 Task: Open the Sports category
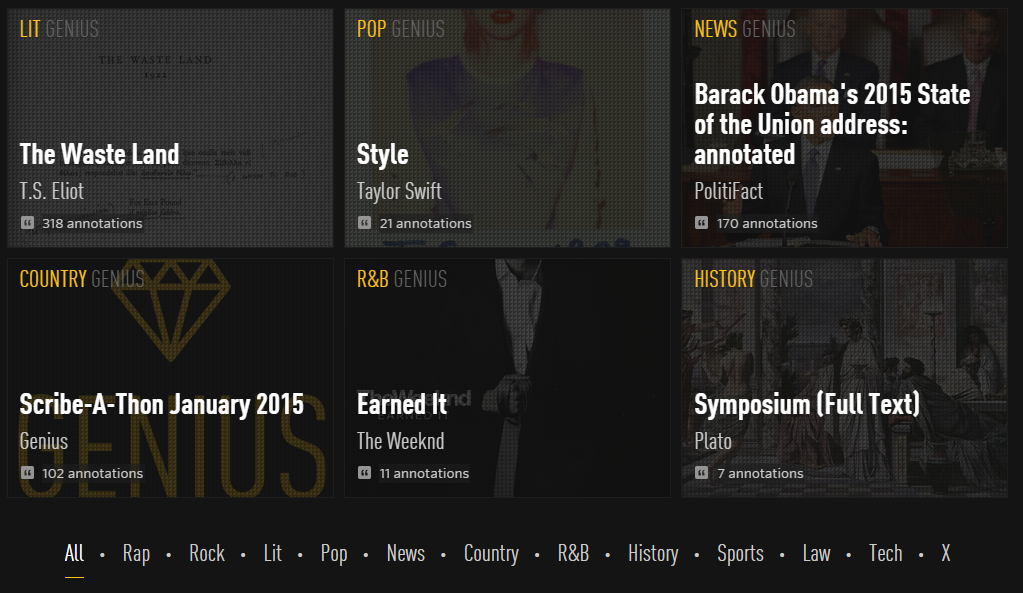[x=741, y=553]
